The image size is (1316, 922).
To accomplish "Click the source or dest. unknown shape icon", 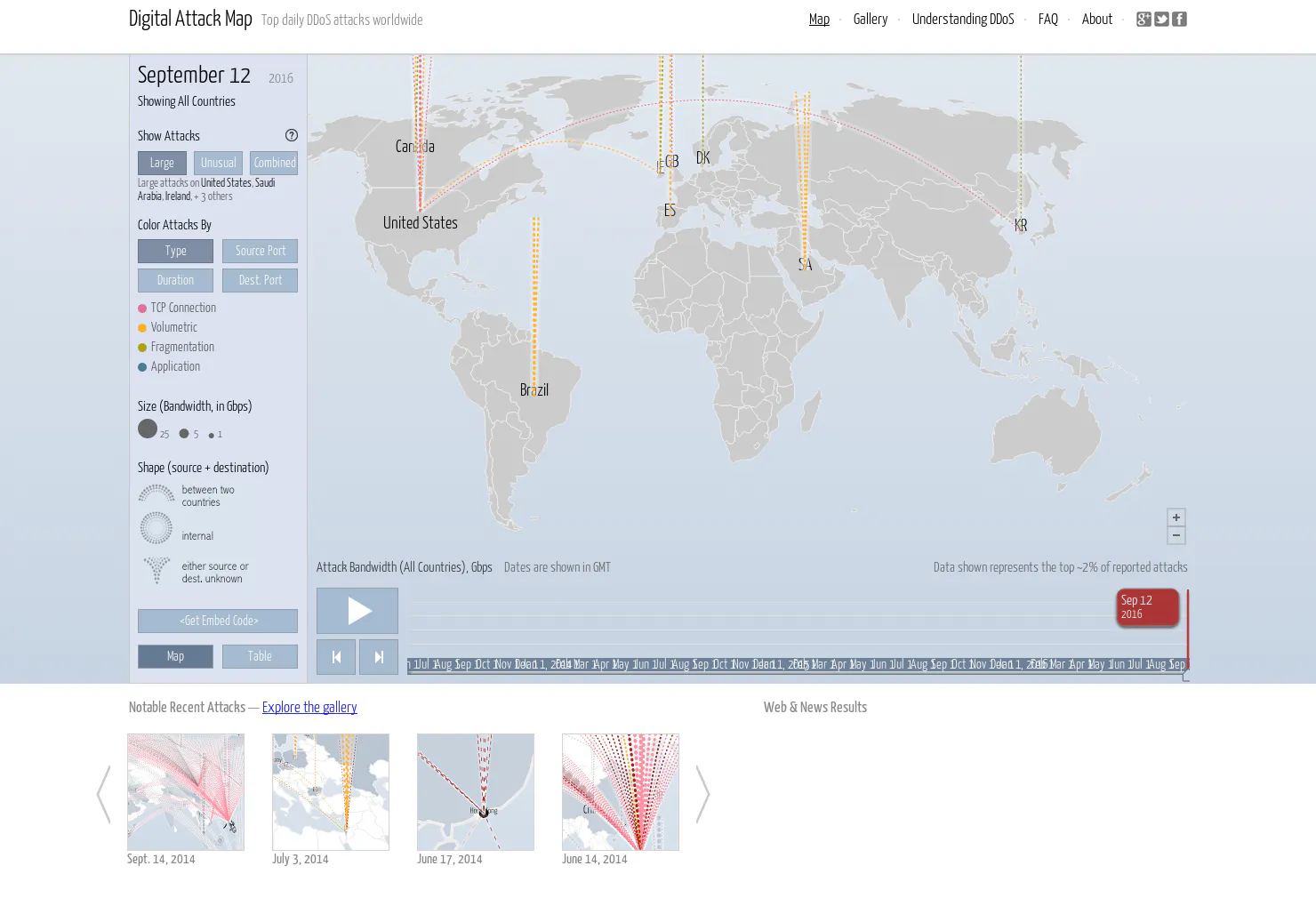I will [x=156, y=570].
